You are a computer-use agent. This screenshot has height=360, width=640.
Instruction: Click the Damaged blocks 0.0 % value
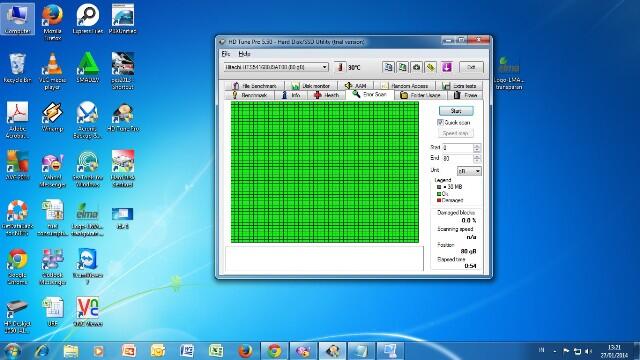469,220
